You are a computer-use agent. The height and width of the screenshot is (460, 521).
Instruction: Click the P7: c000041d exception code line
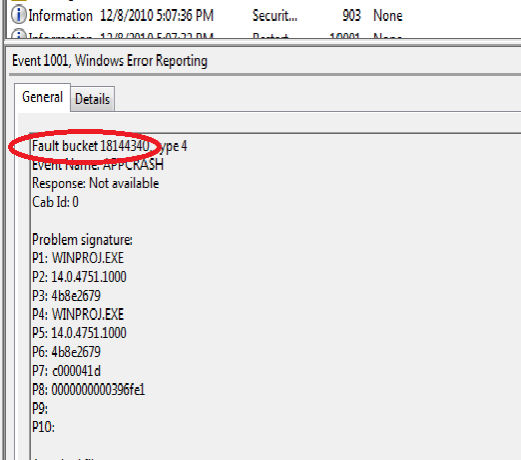(x=66, y=371)
